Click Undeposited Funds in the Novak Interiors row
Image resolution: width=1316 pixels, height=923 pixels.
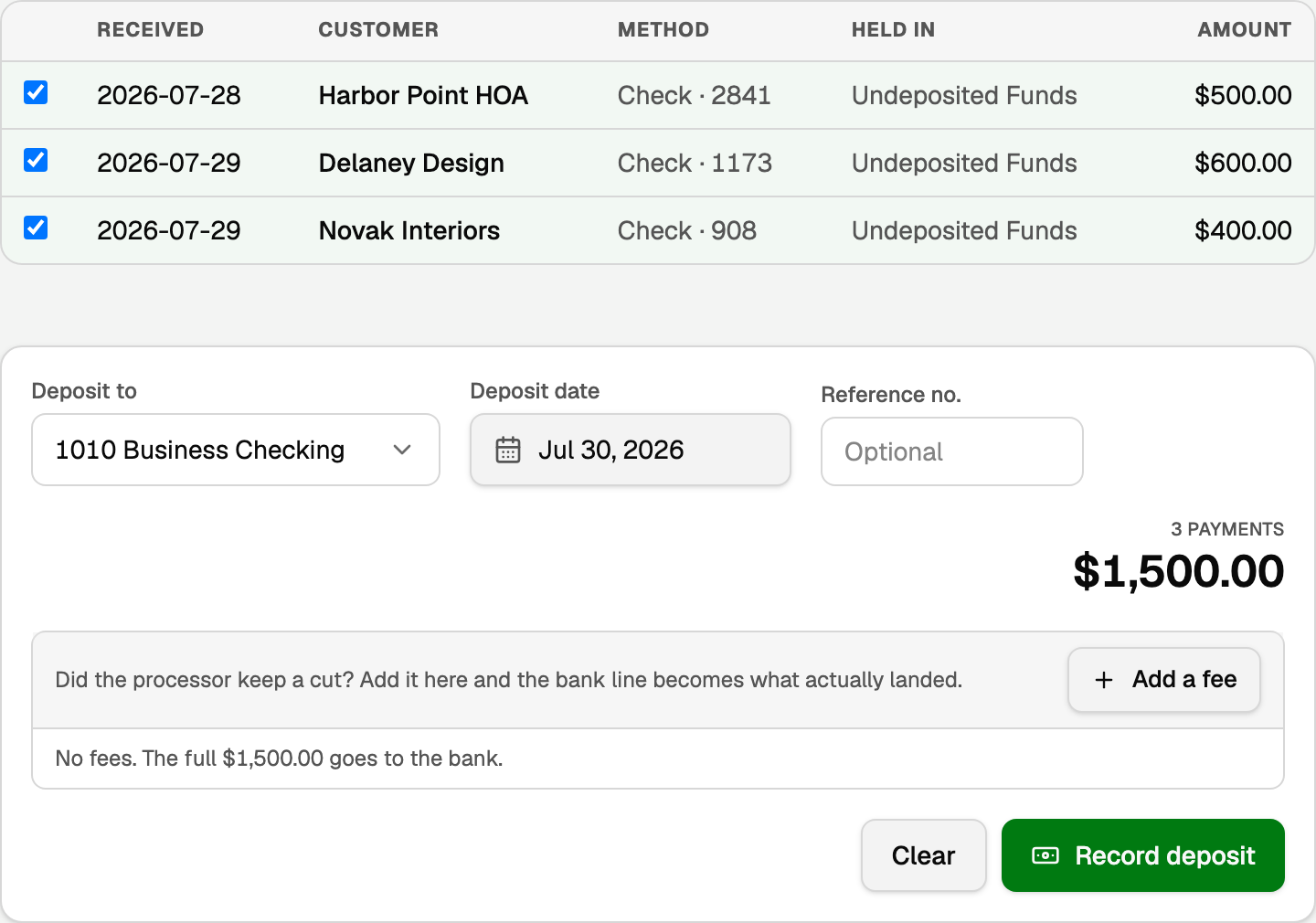(964, 230)
